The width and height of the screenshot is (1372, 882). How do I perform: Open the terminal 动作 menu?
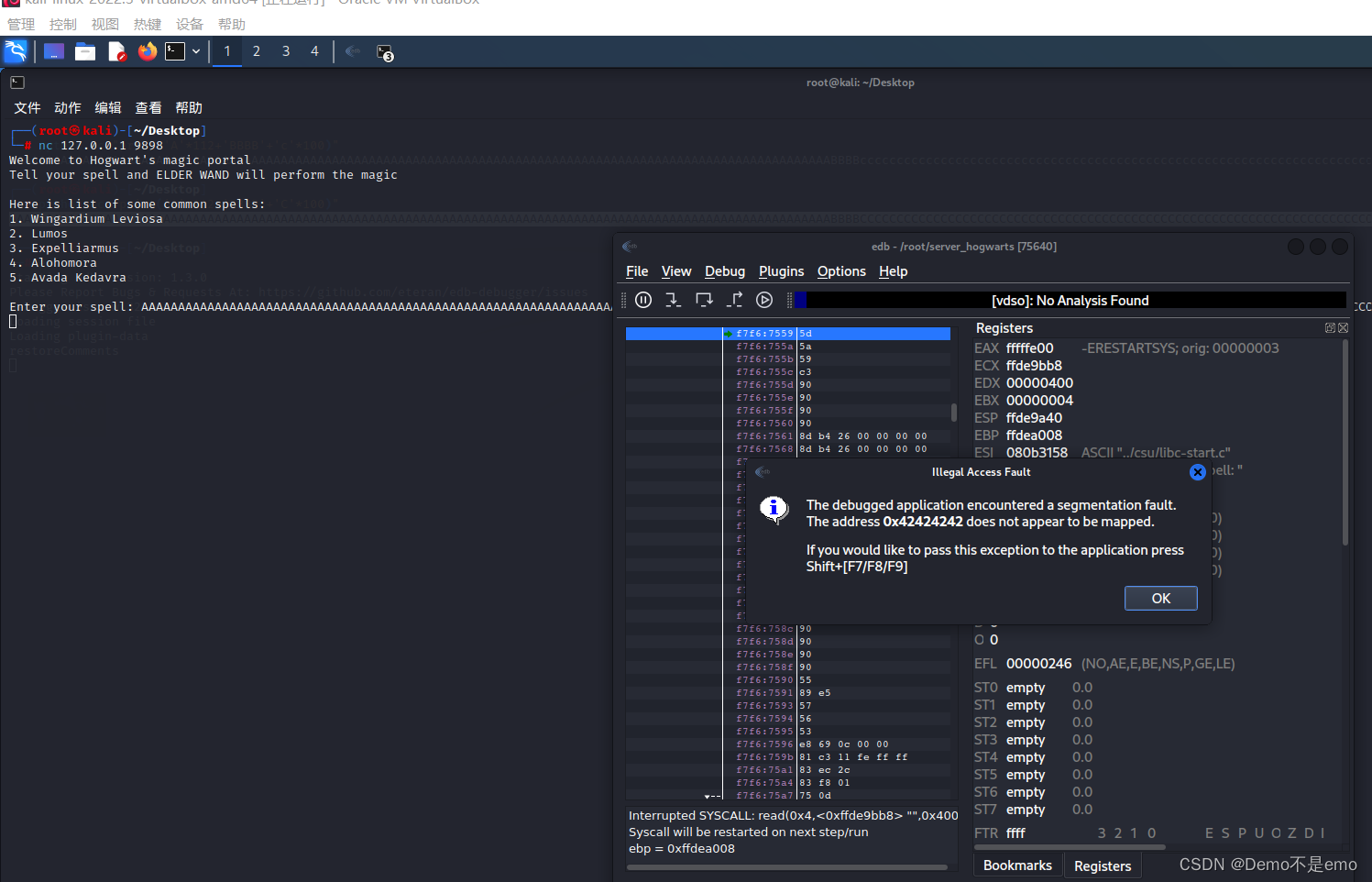tap(68, 108)
